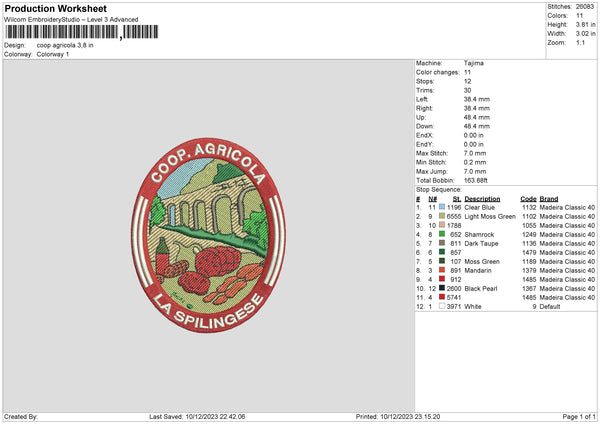Click the Total Bobbin value '163.68ft'
Image resolution: width=600 pixels, height=424 pixels.
point(476,180)
